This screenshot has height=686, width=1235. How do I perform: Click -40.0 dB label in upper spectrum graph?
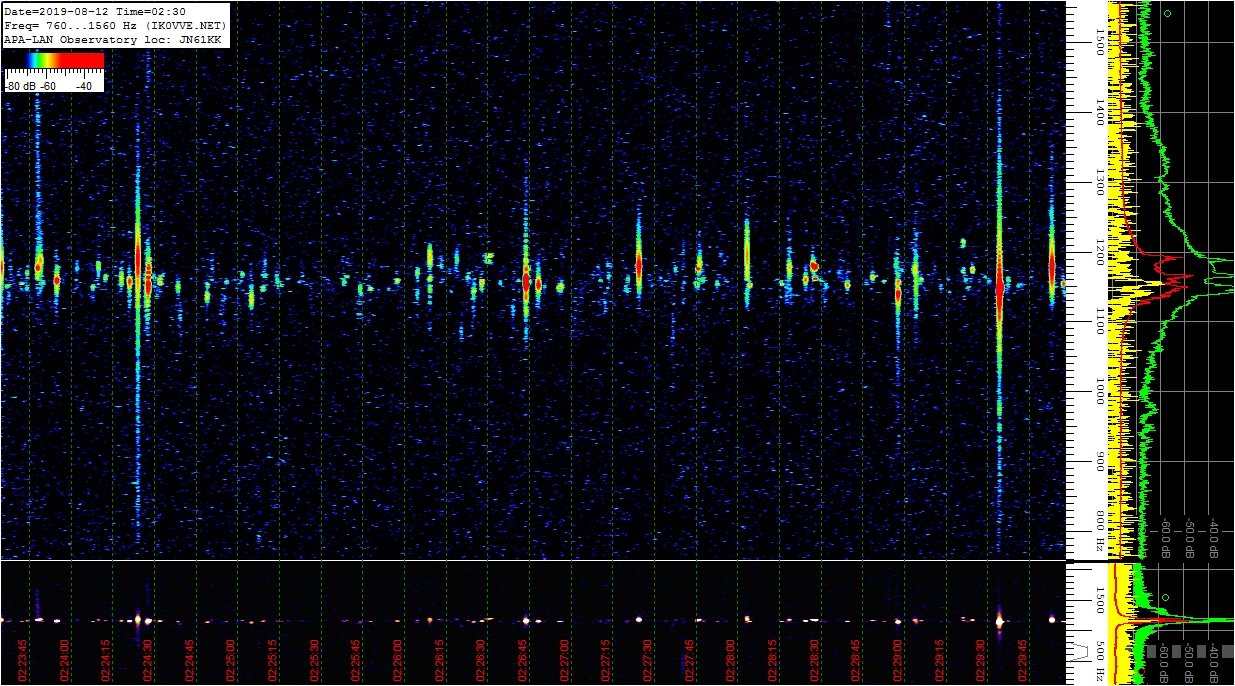point(1214,539)
